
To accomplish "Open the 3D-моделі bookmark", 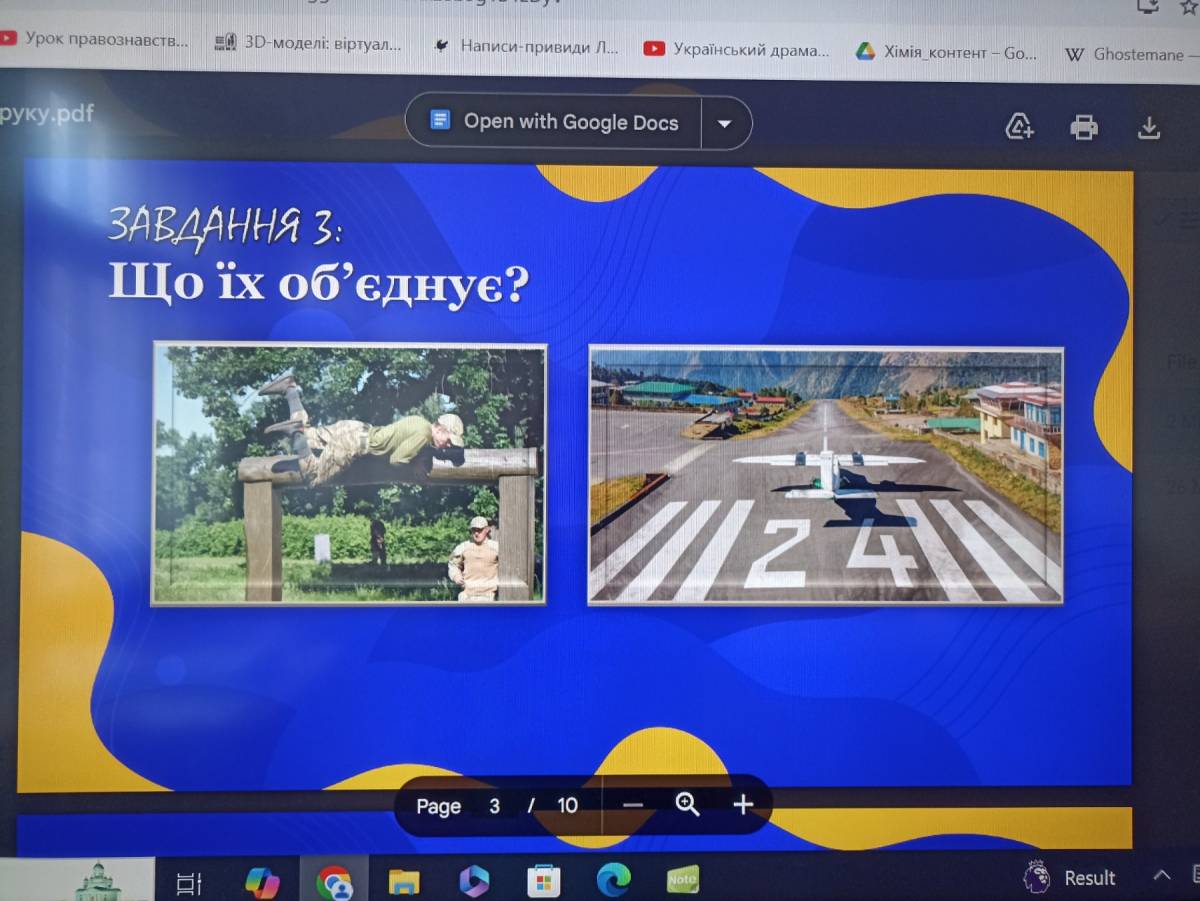I will (309, 44).
